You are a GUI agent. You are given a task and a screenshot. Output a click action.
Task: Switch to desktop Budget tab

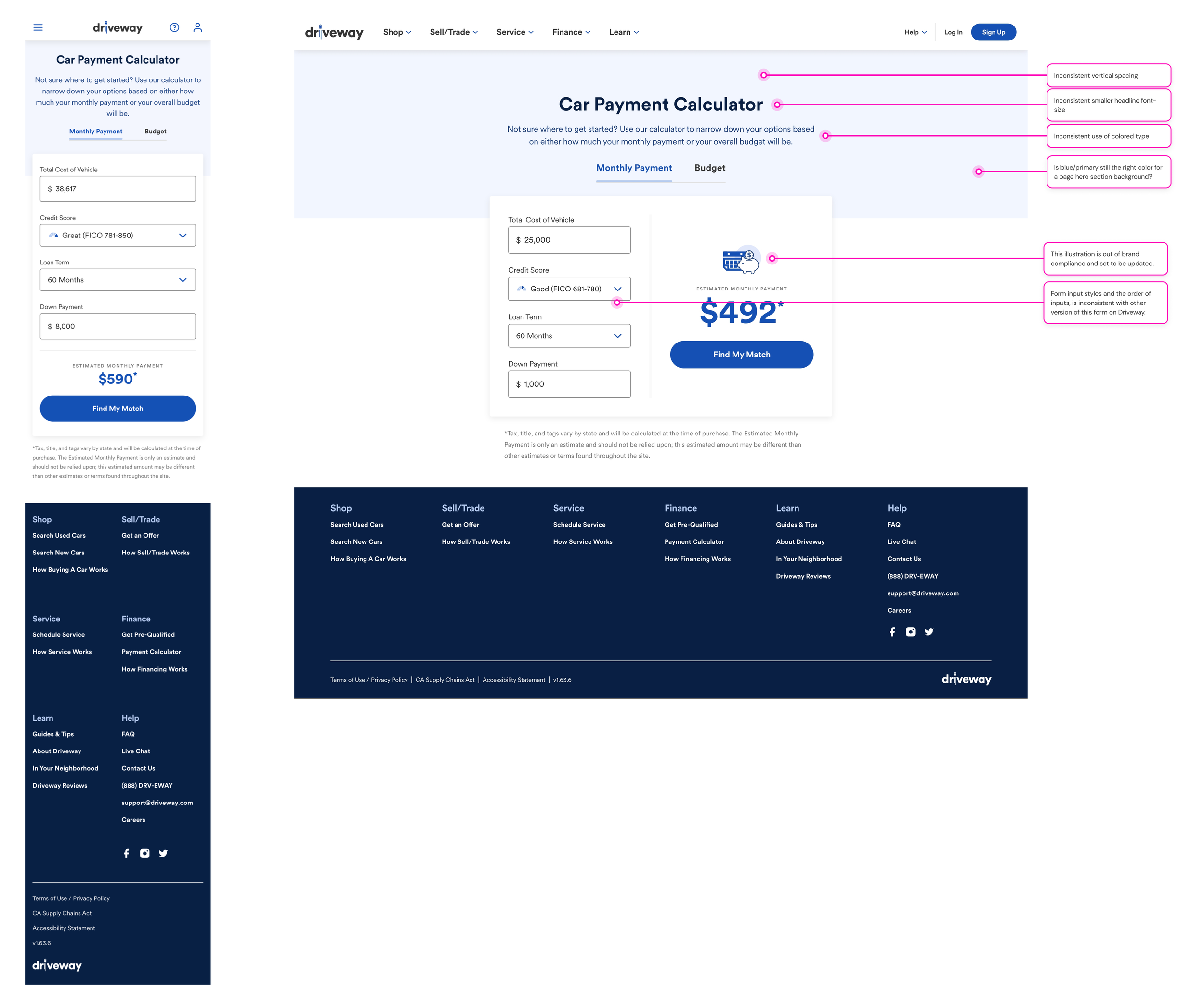709,168
